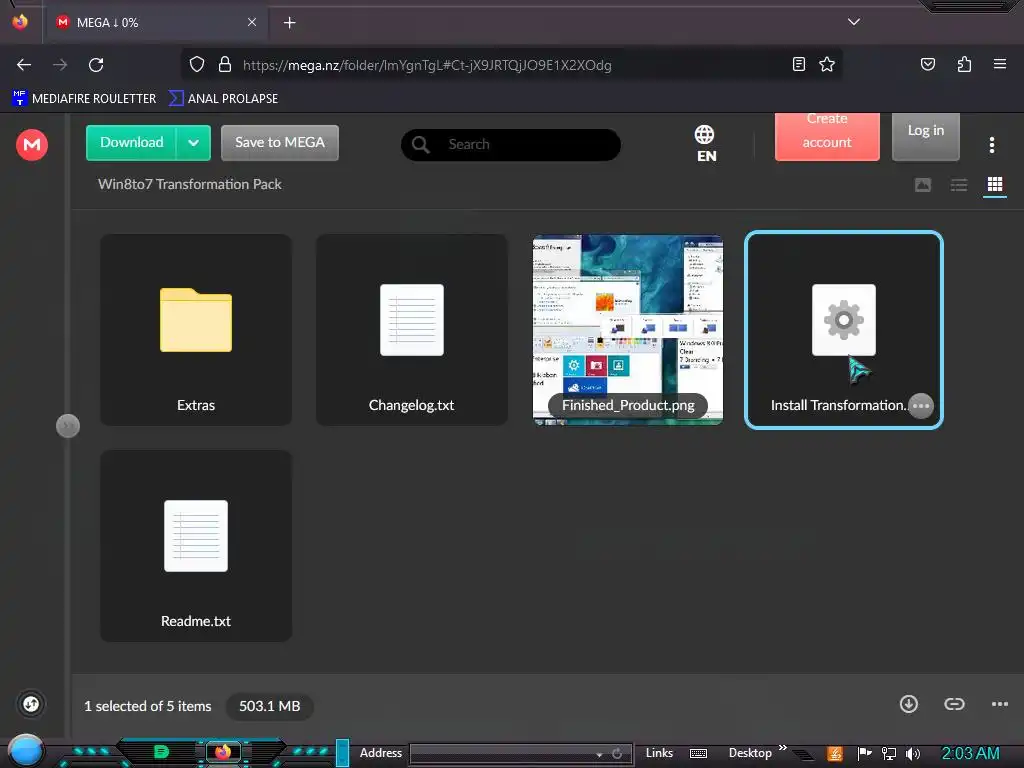This screenshot has width=1024, height=768.
Task: Click the Firefox taskbar button
Action: pyautogui.click(x=223, y=752)
